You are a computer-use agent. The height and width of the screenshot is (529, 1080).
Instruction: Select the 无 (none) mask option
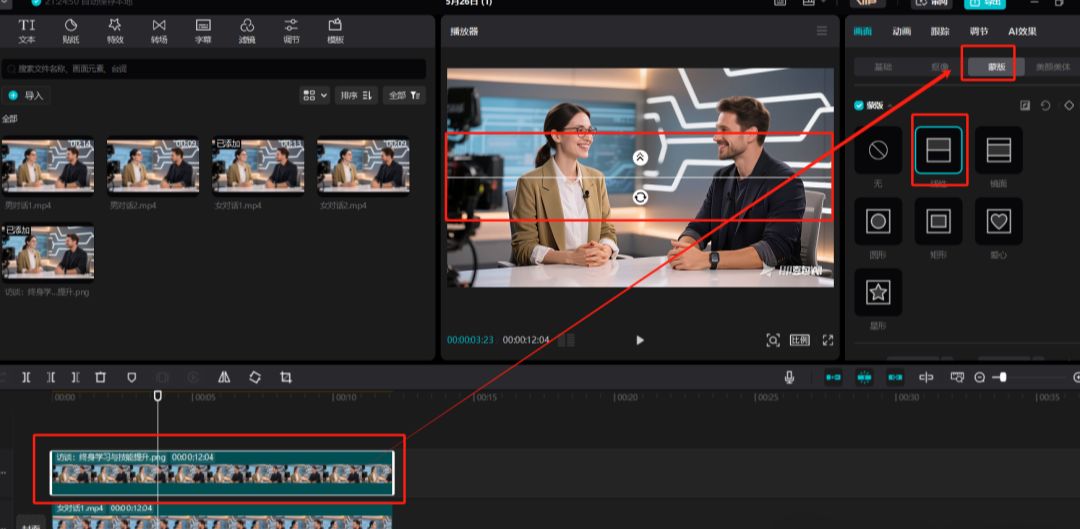point(878,150)
